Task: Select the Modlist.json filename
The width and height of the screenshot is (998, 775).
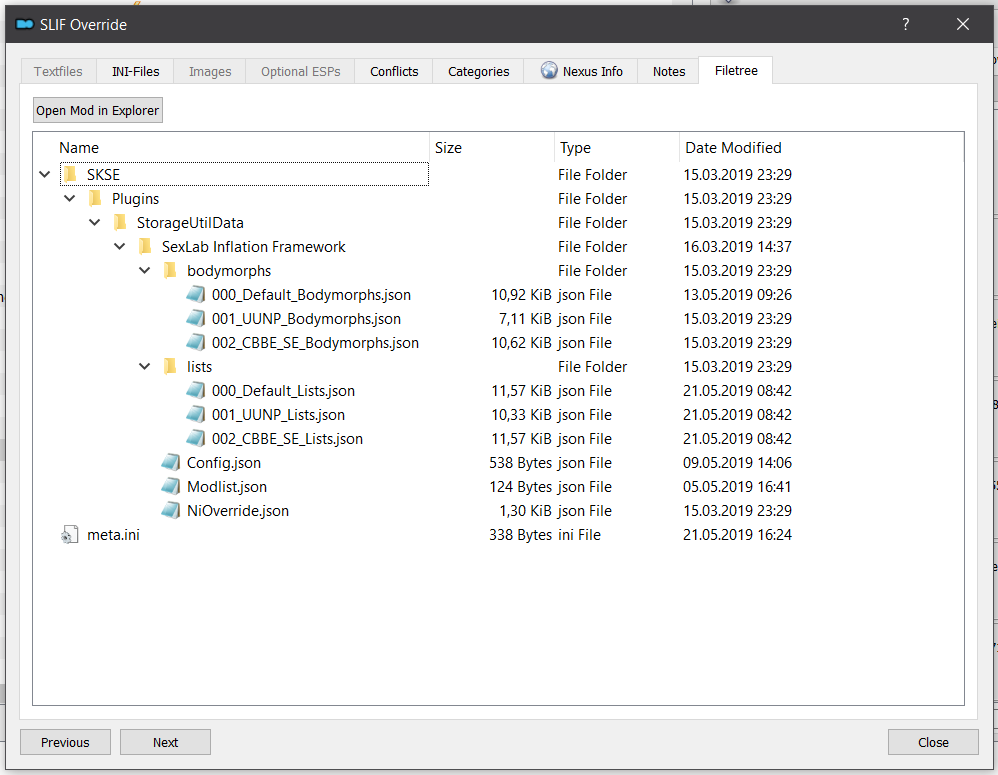Action: (x=227, y=487)
